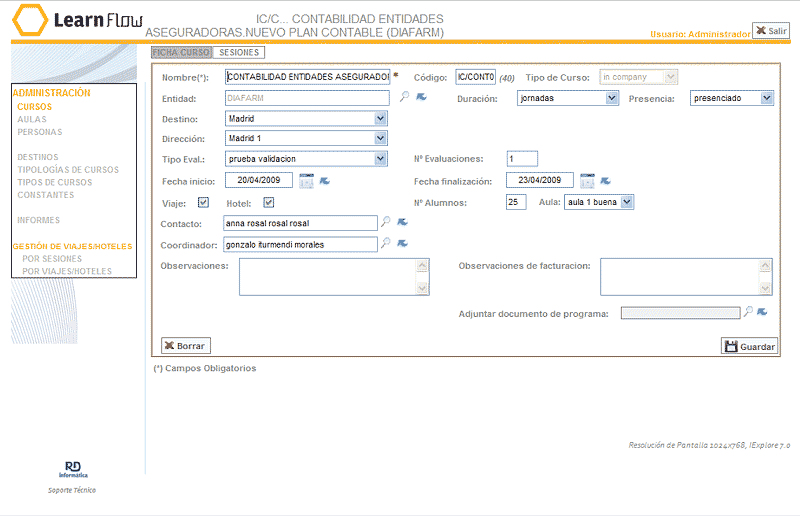Switch to the Sesiones tab

[239, 53]
